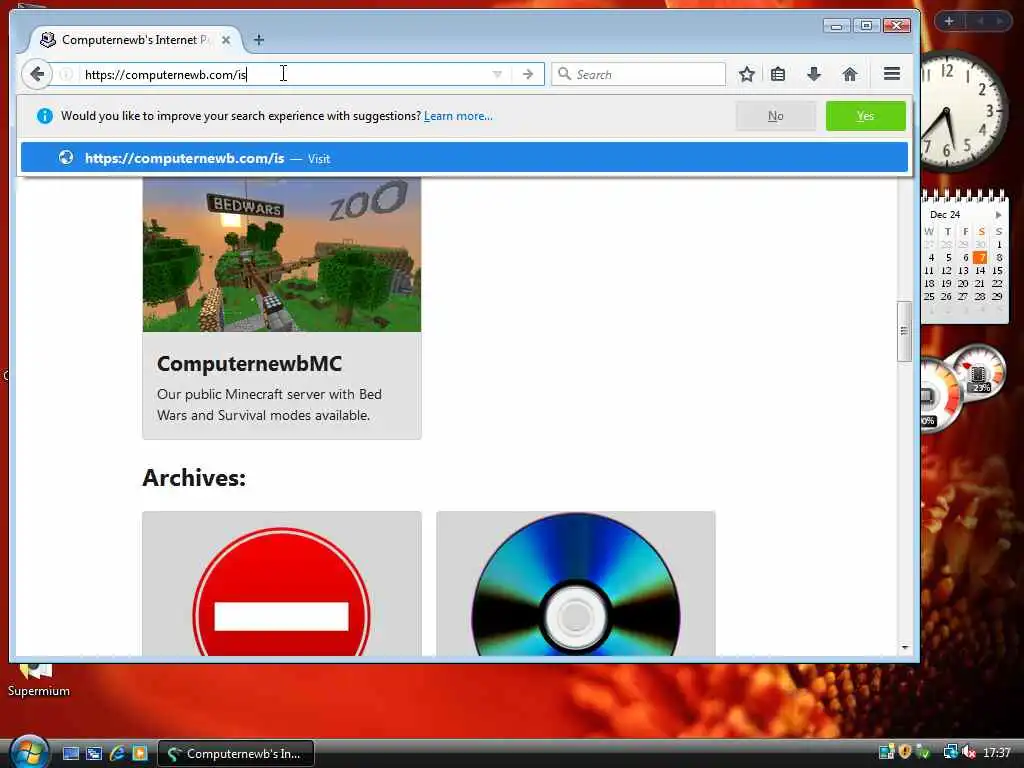
Task: Click the calendar gadget next month arrow
Action: [999, 215]
